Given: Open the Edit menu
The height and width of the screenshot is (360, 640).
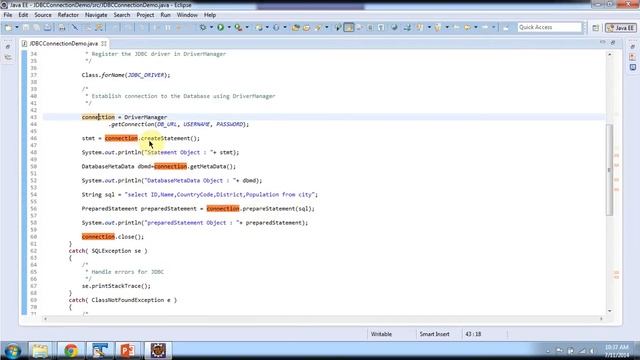Looking at the screenshot, I should pyautogui.click(x=23, y=15).
